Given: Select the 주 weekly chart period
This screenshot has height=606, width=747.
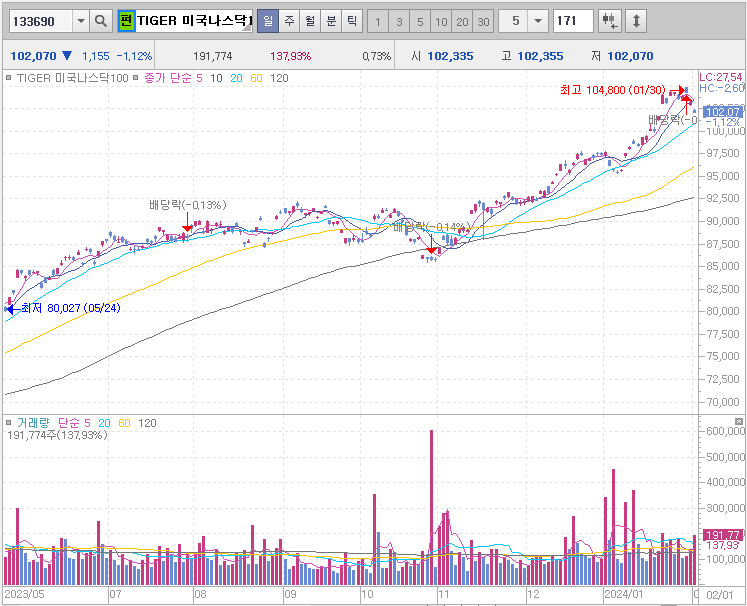Looking at the screenshot, I should point(289,21).
